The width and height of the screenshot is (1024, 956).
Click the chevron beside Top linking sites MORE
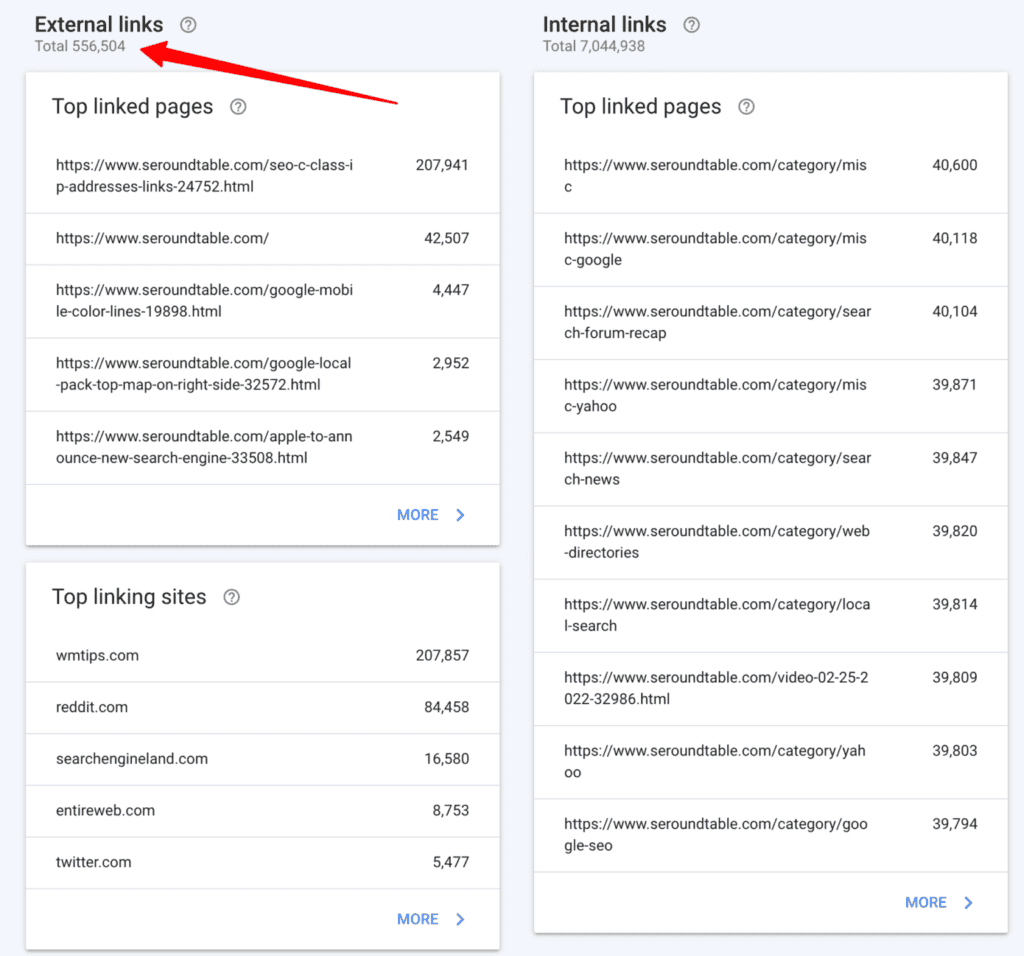coord(460,919)
